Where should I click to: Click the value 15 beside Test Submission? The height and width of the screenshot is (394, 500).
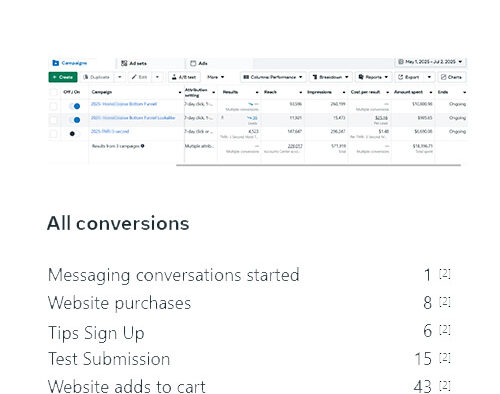click(x=423, y=359)
